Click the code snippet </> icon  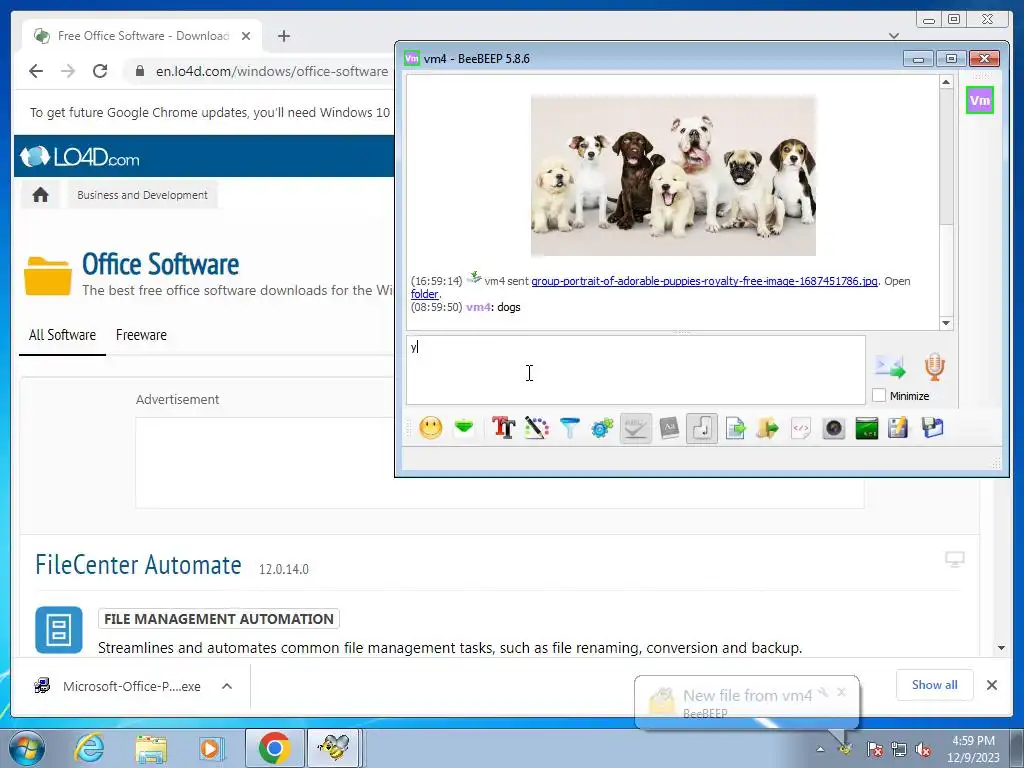click(x=801, y=428)
